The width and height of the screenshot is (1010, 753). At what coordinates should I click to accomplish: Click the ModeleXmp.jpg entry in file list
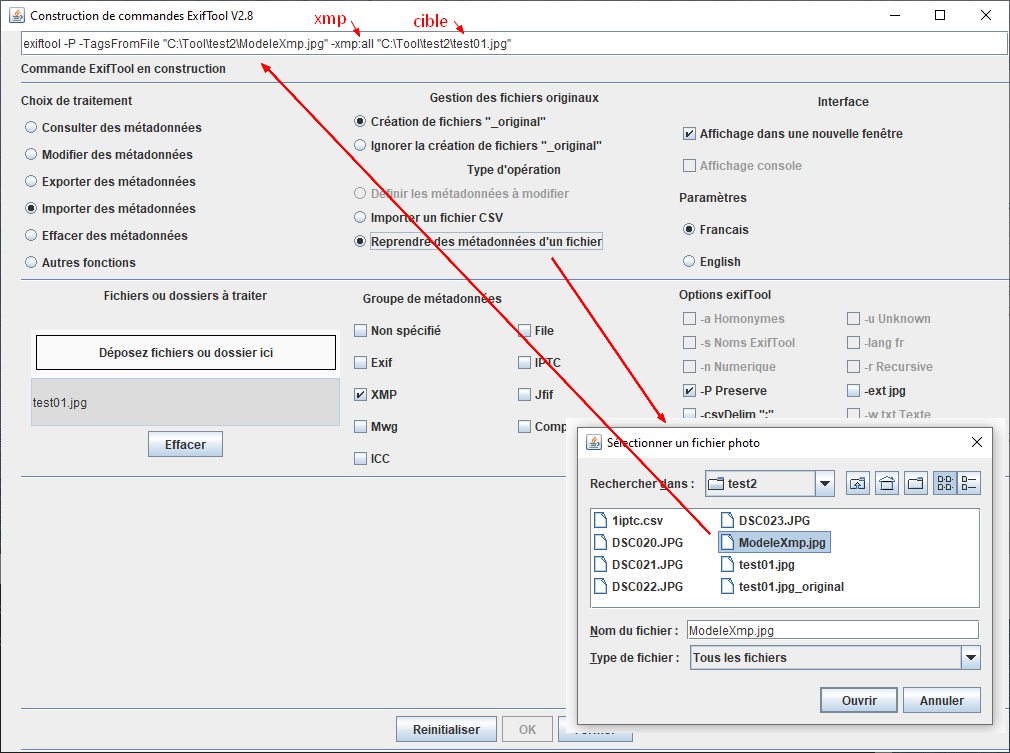point(774,542)
